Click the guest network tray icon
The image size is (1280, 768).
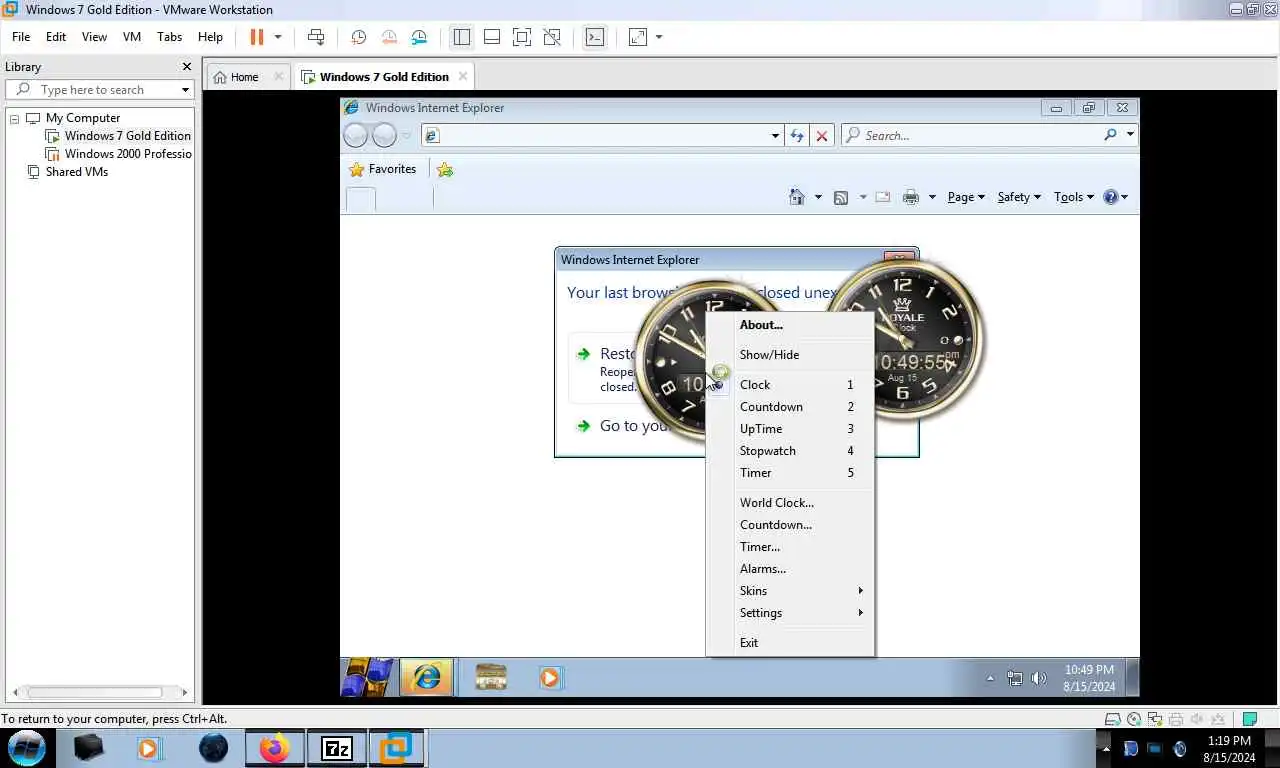tap(1014, 678)
